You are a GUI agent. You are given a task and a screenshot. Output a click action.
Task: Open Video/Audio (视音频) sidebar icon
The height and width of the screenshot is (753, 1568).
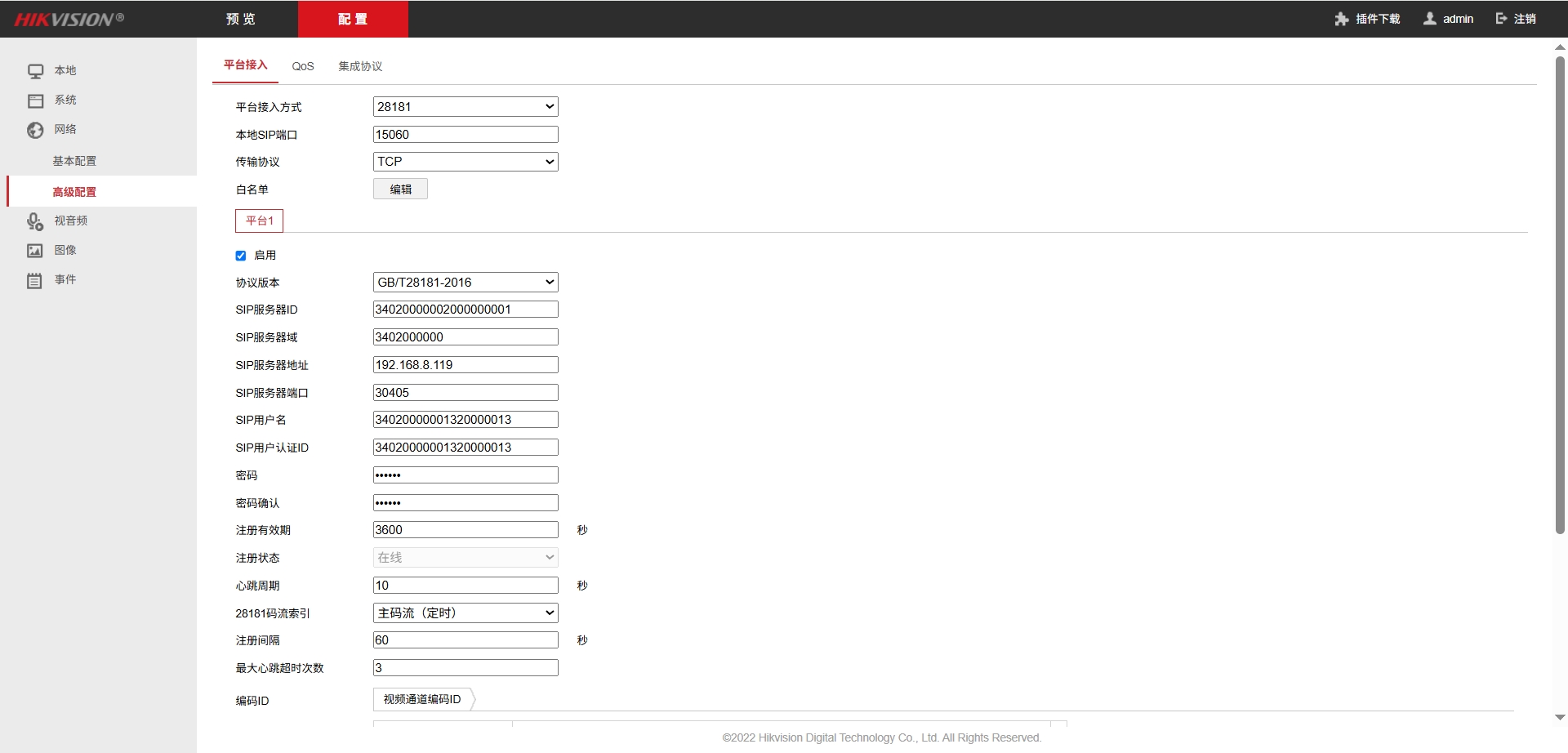point(35,221)
